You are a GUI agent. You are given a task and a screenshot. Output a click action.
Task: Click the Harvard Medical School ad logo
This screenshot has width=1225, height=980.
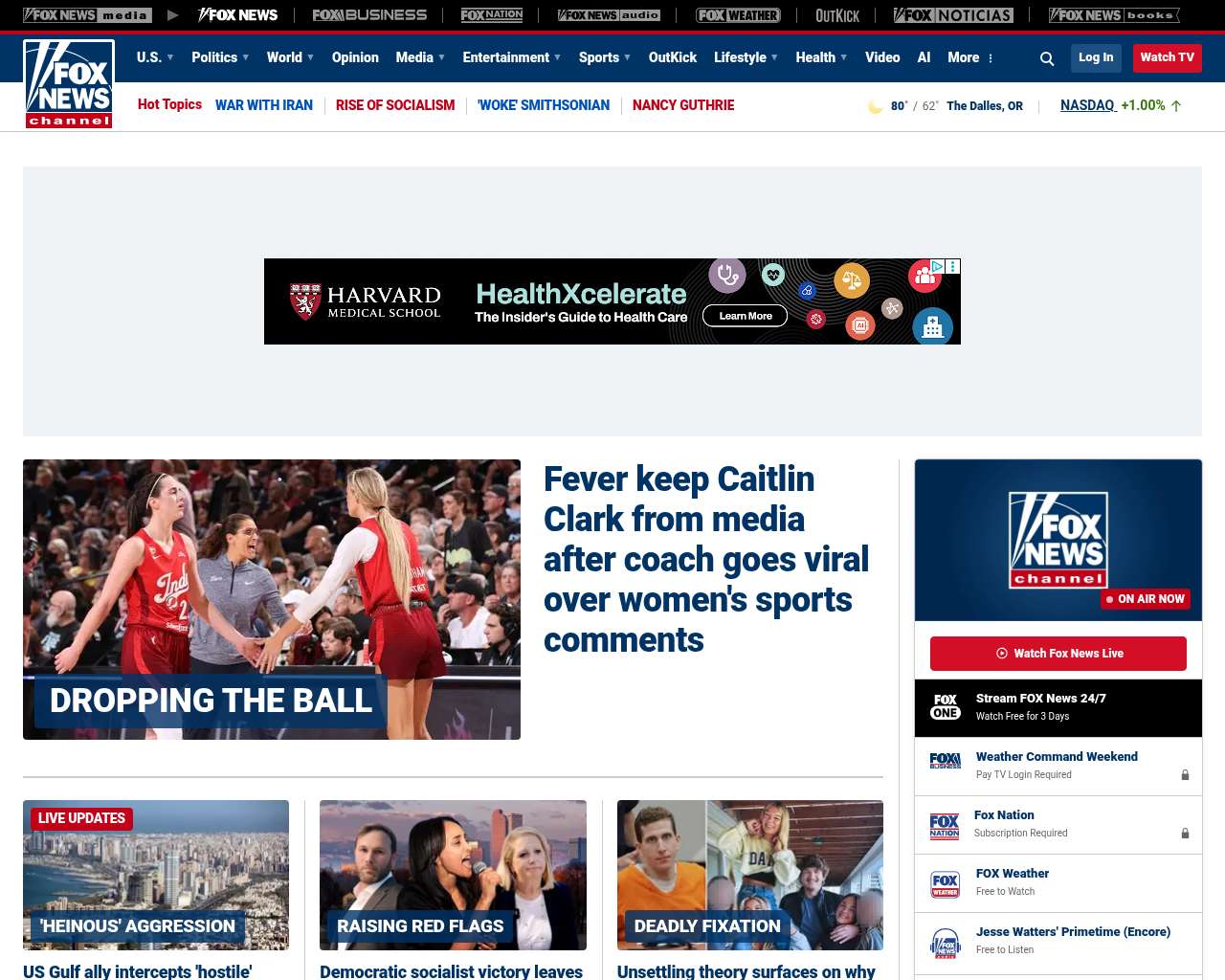point(365,301)
